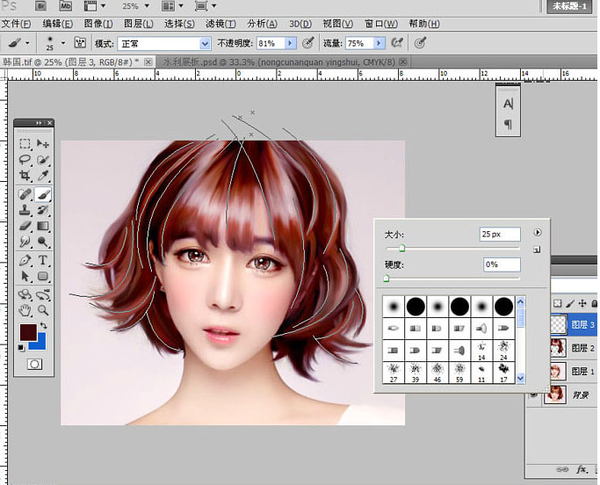Screen dimensions: 600x485
Task: Hide the 背景 layer with eye icon
Action: [x=533, y=397]
